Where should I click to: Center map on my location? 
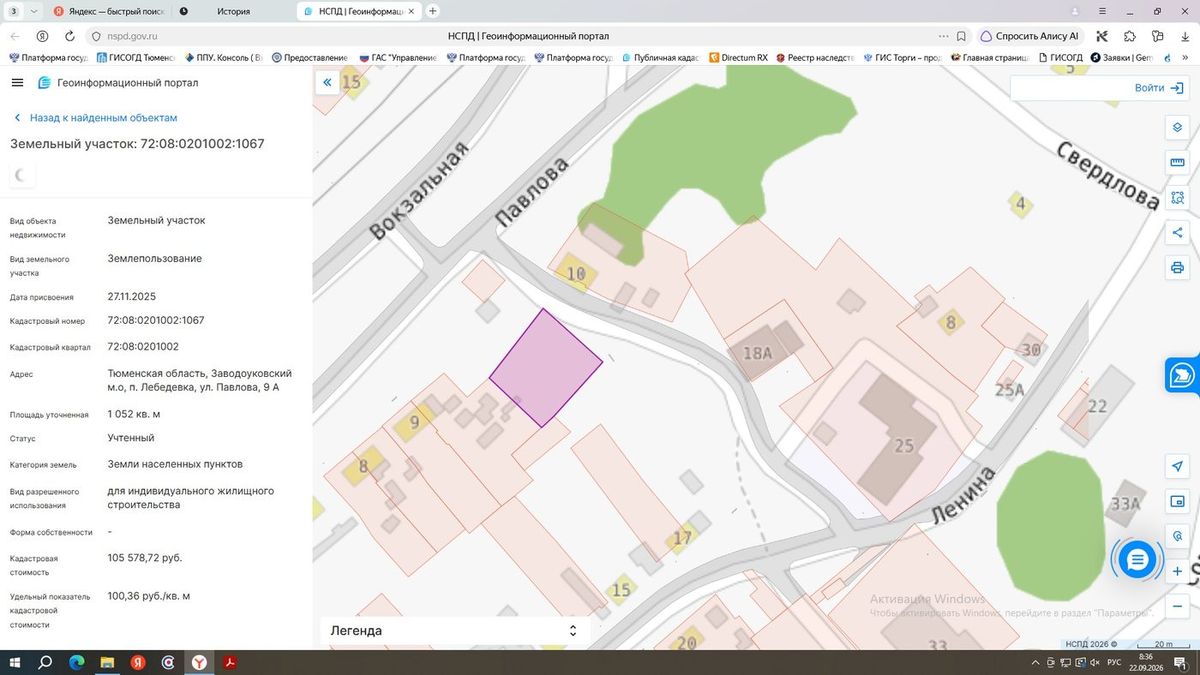(1177, 467)
